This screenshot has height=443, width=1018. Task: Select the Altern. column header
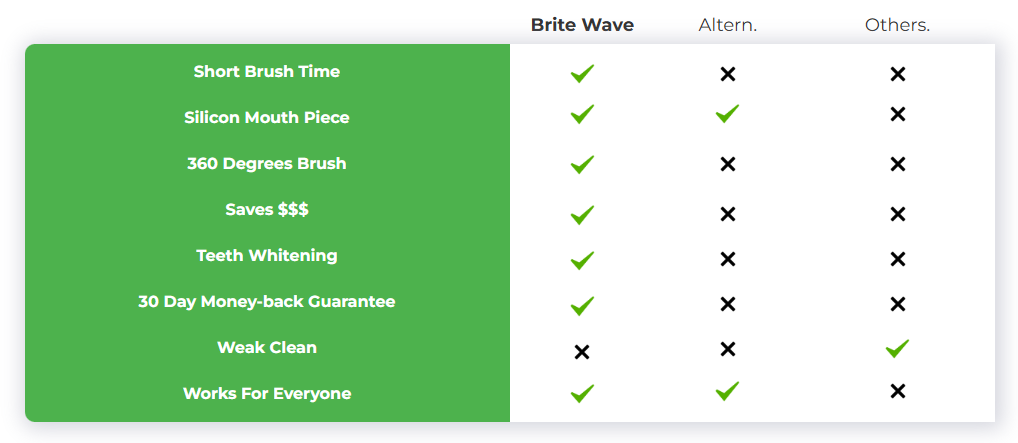pos(728,25)
